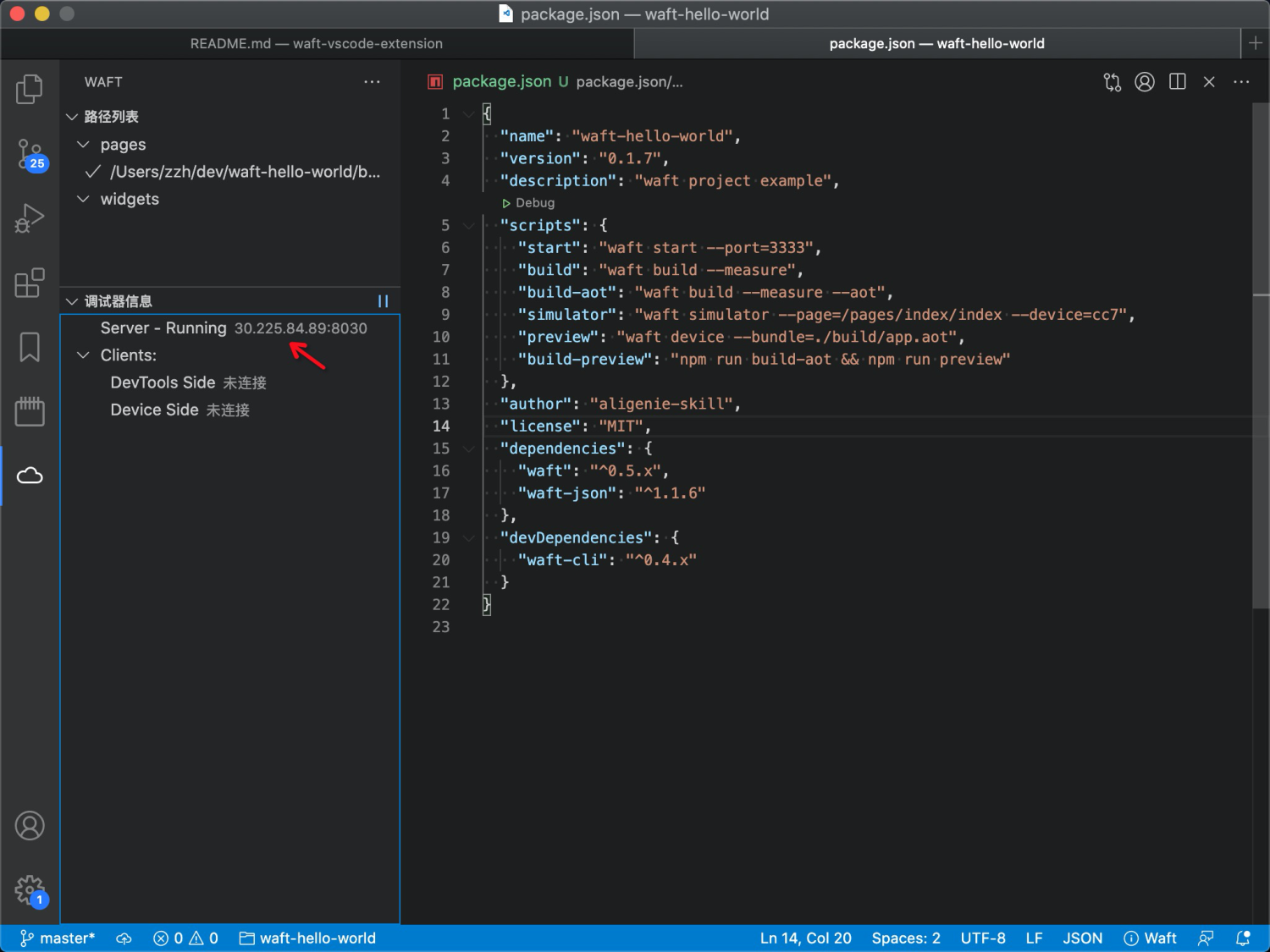Pause the debugger info server
Screen dimensions: 1270x952
pyautogui.click(x=383, y=301)
